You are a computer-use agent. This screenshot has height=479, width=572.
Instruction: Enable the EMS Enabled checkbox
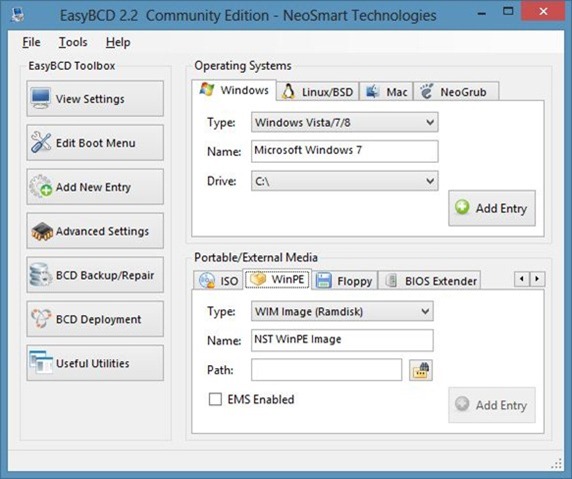215,399
